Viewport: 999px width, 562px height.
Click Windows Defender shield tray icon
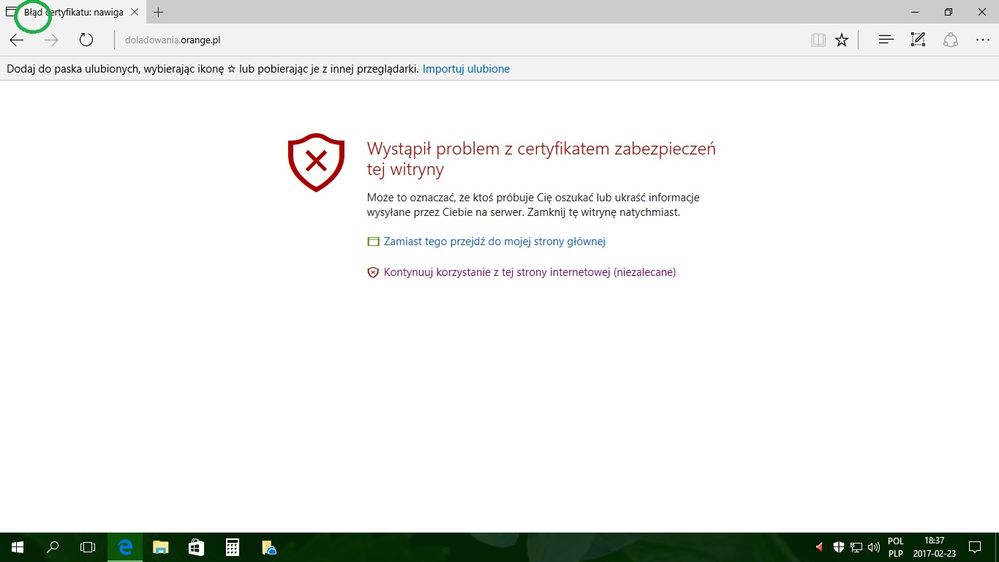838,547
